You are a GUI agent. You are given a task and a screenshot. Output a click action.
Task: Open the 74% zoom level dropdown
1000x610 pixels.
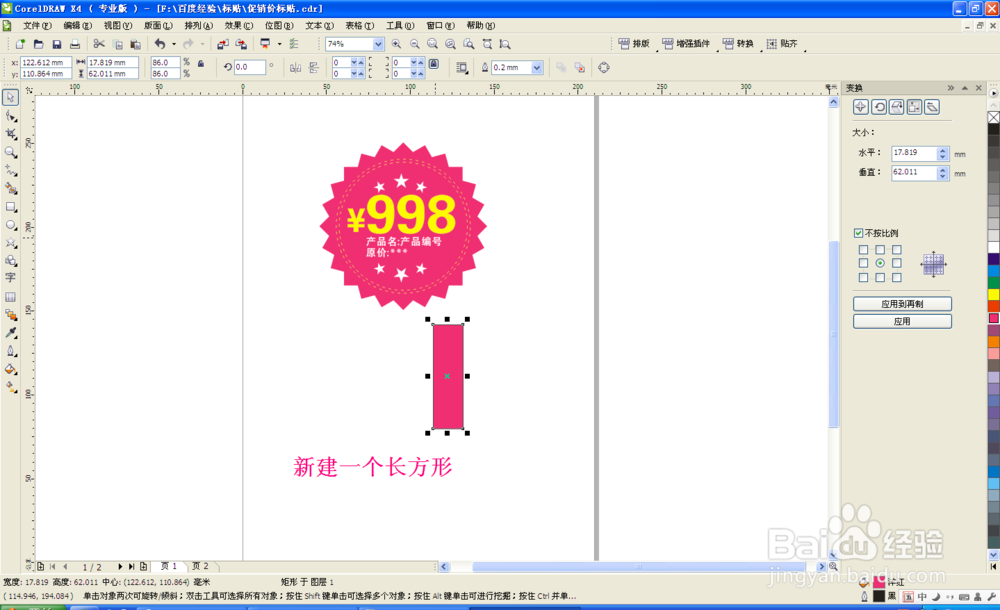click(378, 44)
